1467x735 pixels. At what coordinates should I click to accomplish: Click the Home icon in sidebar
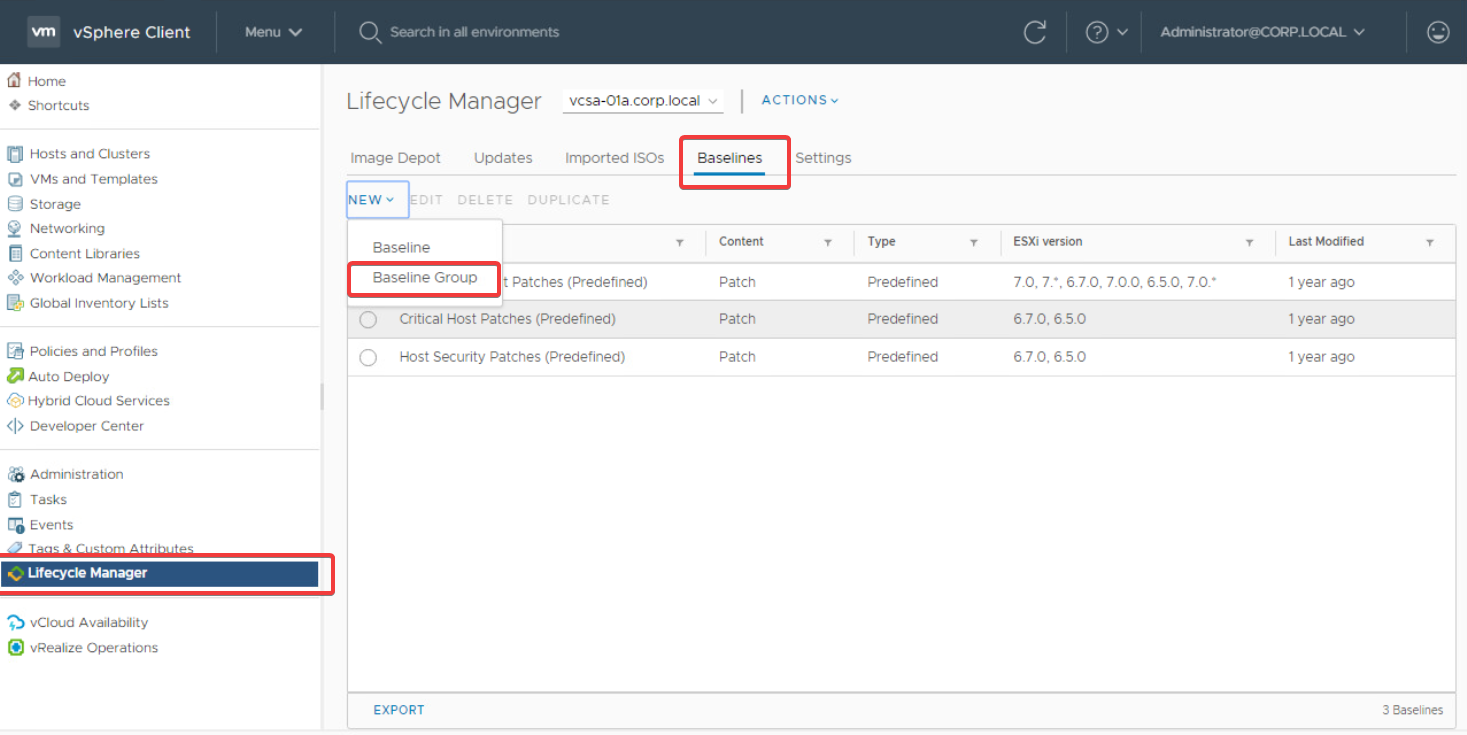(x=14, y=81)
